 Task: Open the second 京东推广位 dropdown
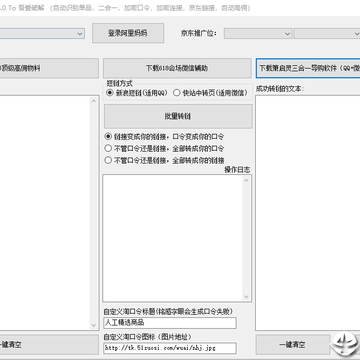[x=327, y=33]
